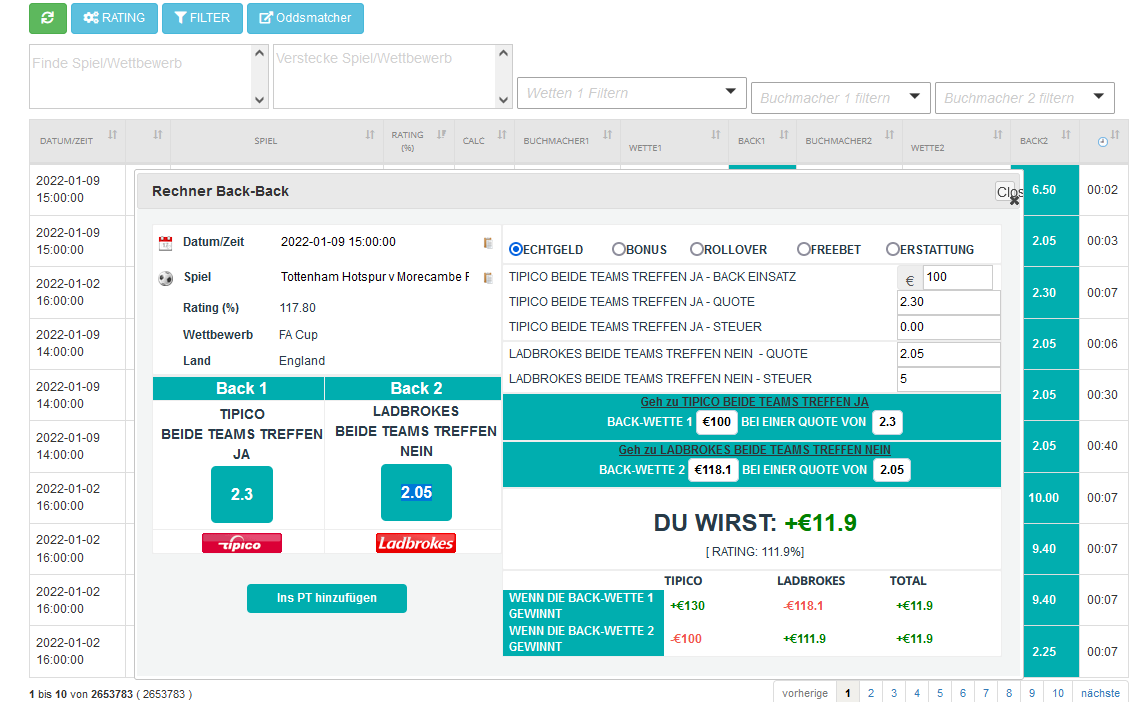This screenshot has height=702, width=1142.
Task: Sort by BUCHMACHER2 column sort icon
Action: 889,135
